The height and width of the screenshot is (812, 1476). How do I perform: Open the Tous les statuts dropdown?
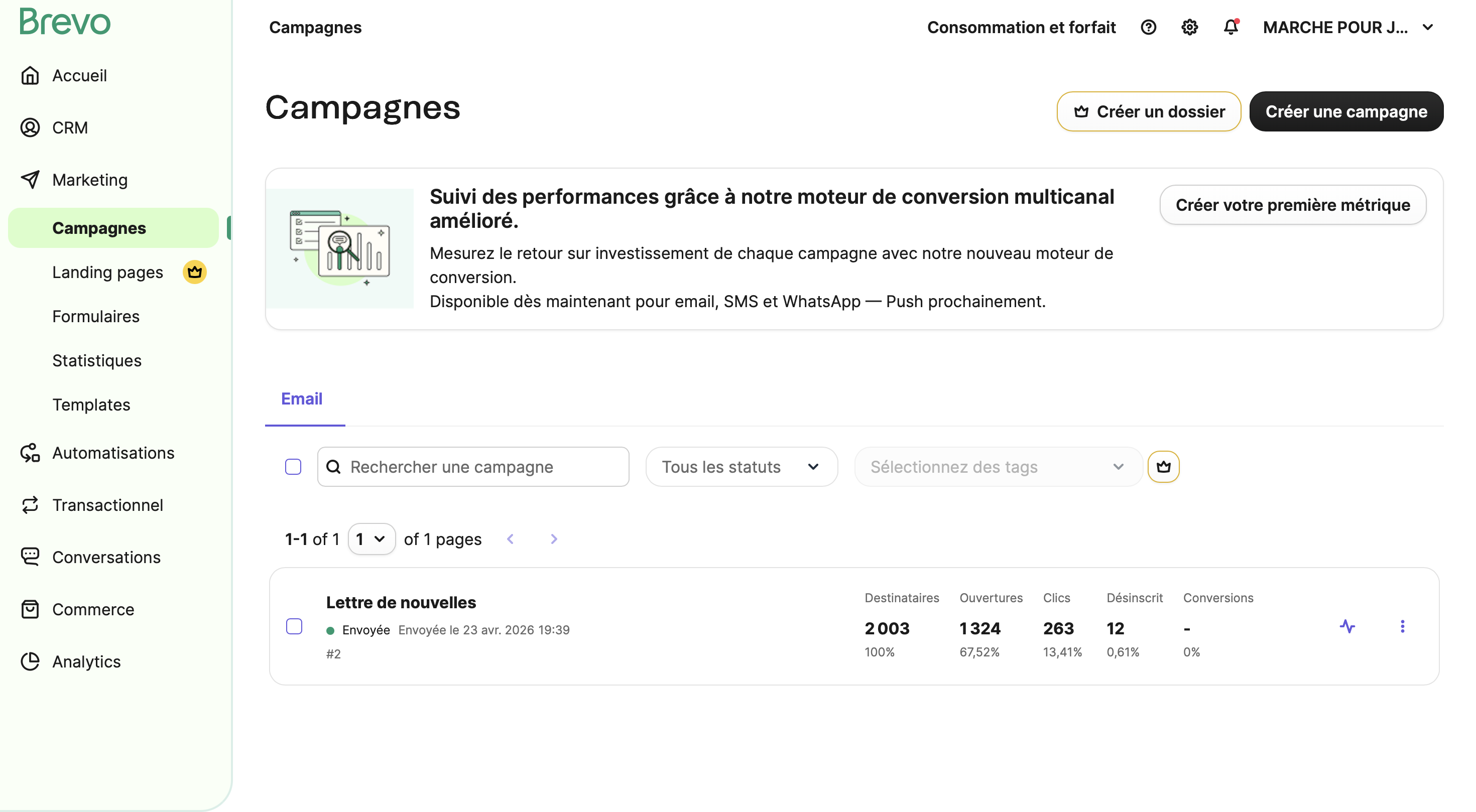pos(742,467)
